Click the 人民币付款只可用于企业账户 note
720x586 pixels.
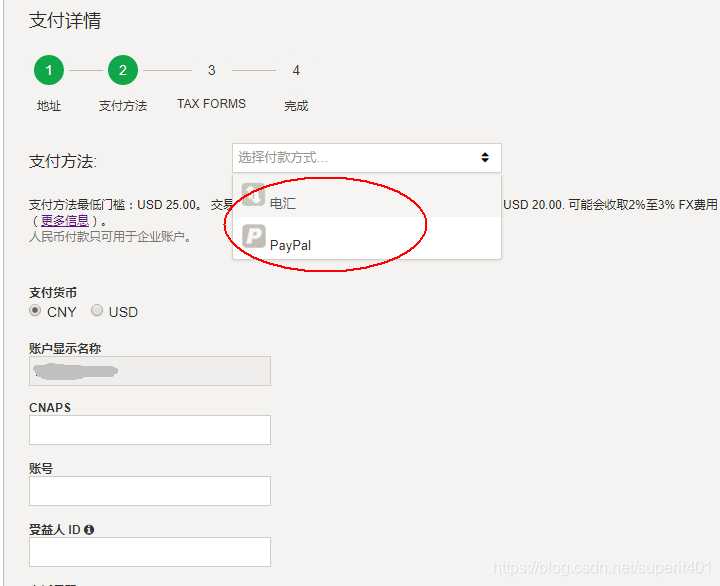coord(110,237)
